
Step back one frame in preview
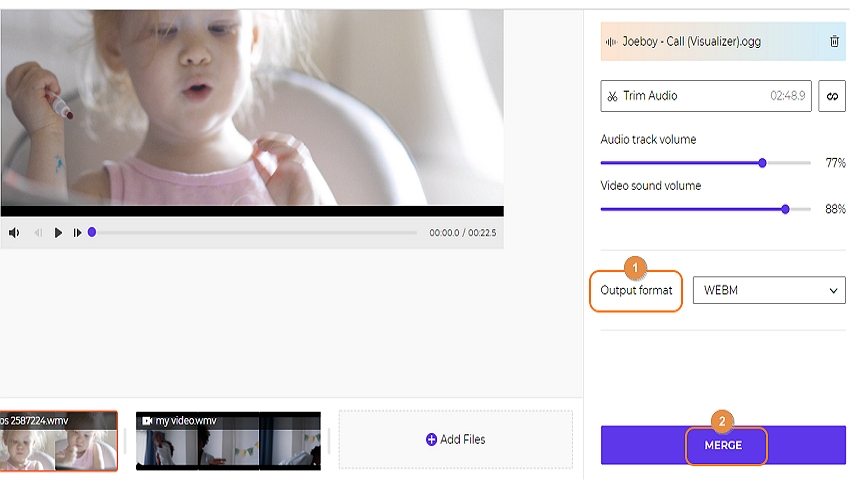pos(38,233)
